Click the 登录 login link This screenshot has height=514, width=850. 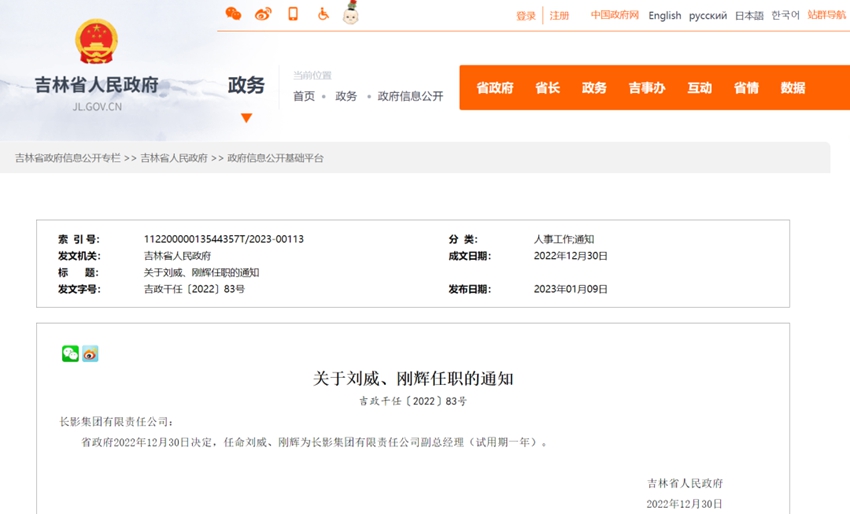(x=526, y=16)
